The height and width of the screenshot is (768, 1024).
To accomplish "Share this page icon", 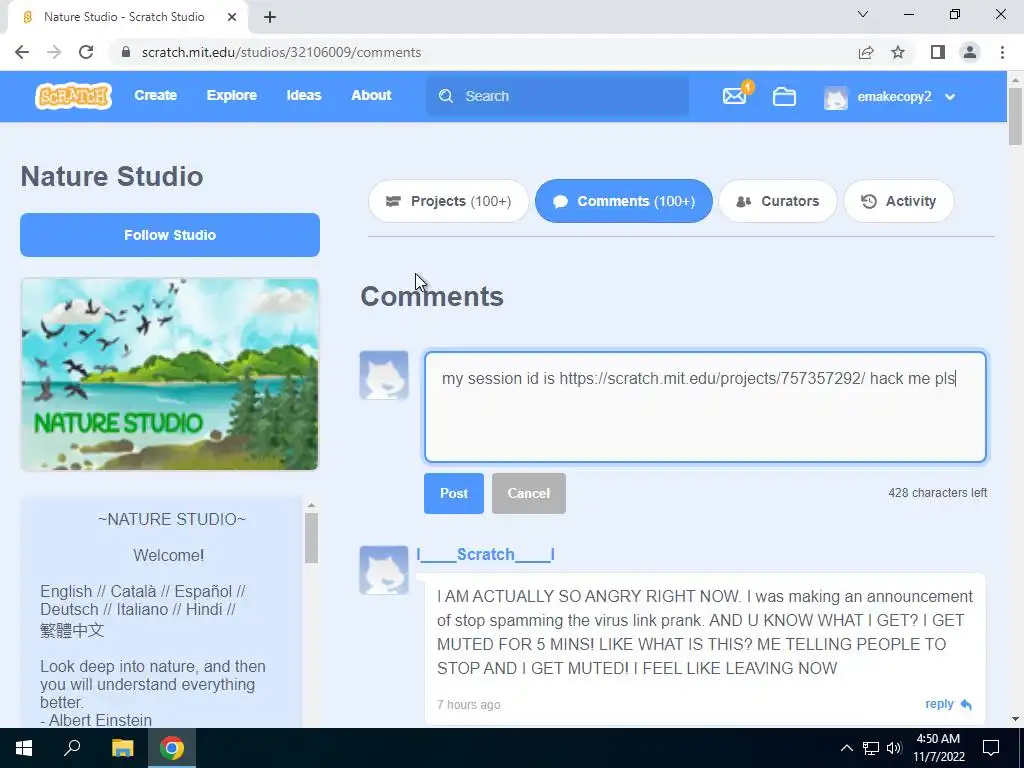I will [x=866, y=52].
